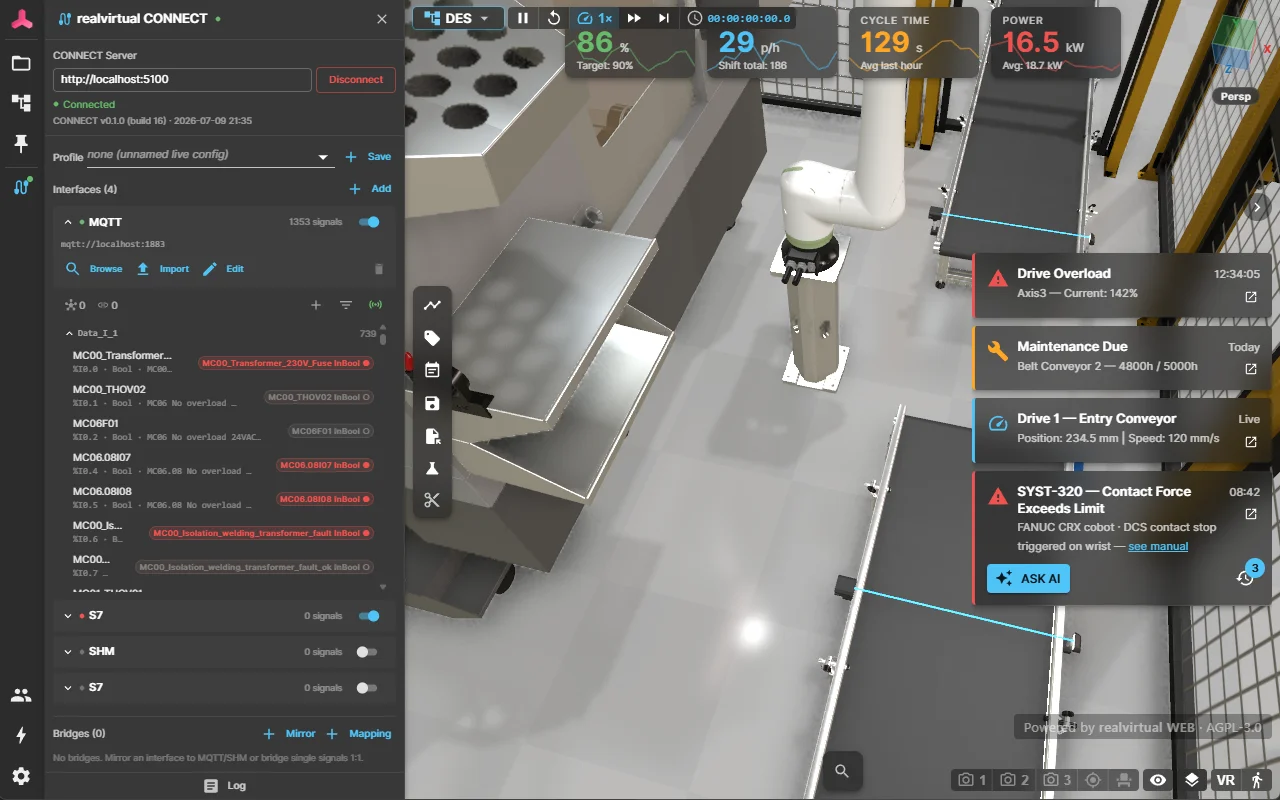1280x800 pixels.
Task: Click the Disconnect button
Action: (356, 80)
